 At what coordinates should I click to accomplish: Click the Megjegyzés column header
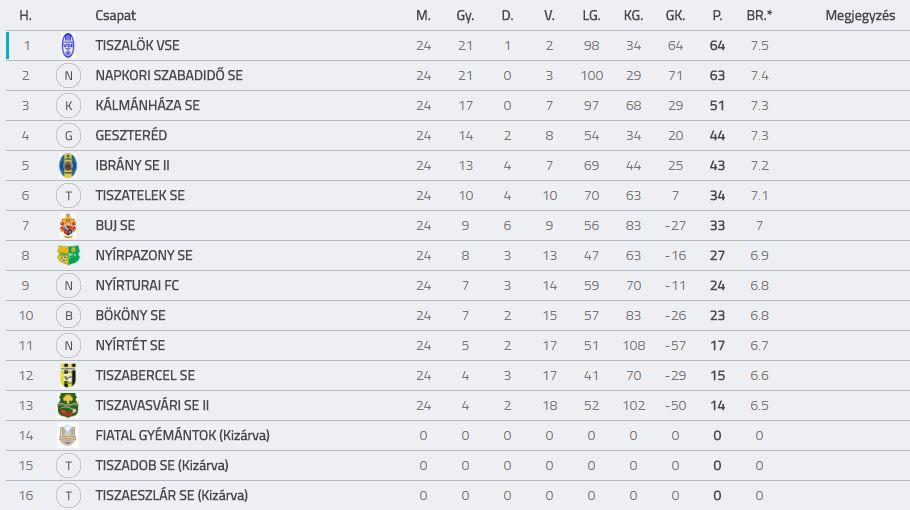click(860, 16)
